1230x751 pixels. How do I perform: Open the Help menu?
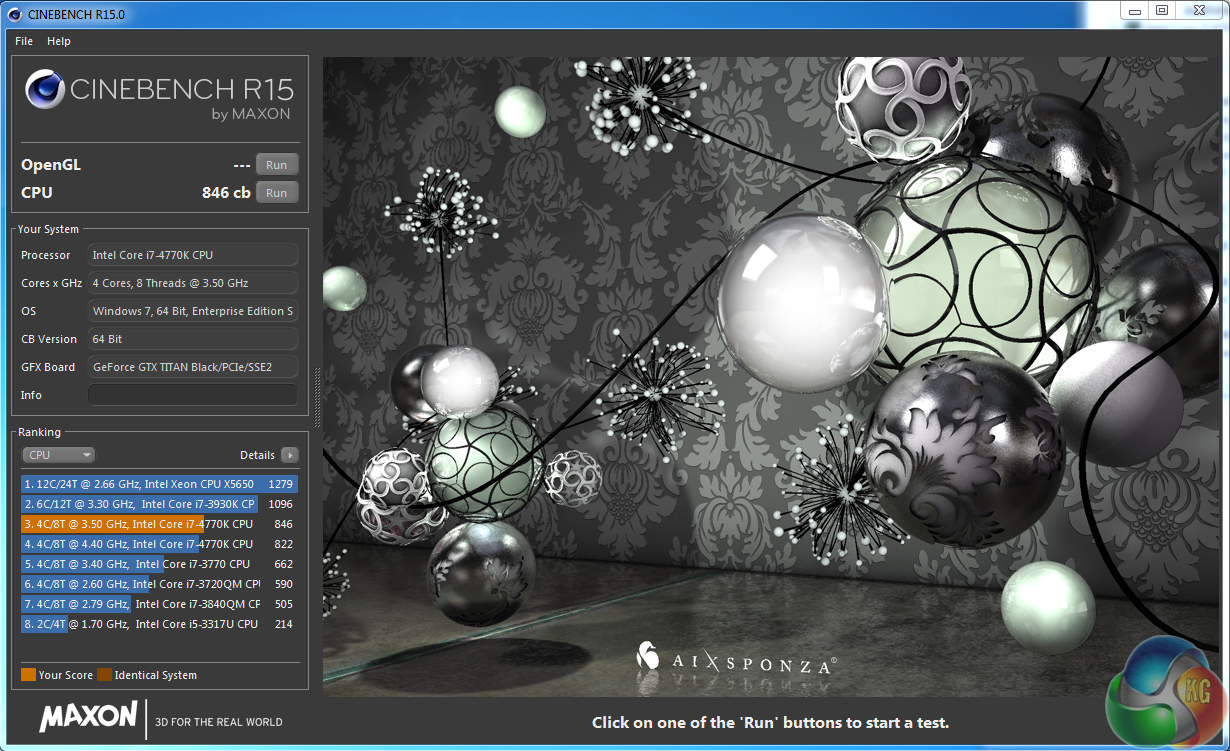pyautogui.click(x=59, y=41)
